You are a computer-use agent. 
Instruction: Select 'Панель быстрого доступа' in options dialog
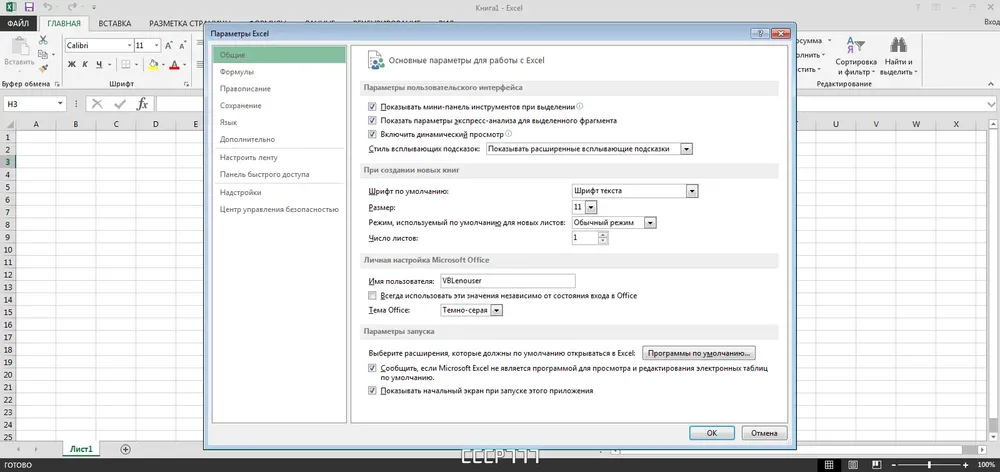279,174
